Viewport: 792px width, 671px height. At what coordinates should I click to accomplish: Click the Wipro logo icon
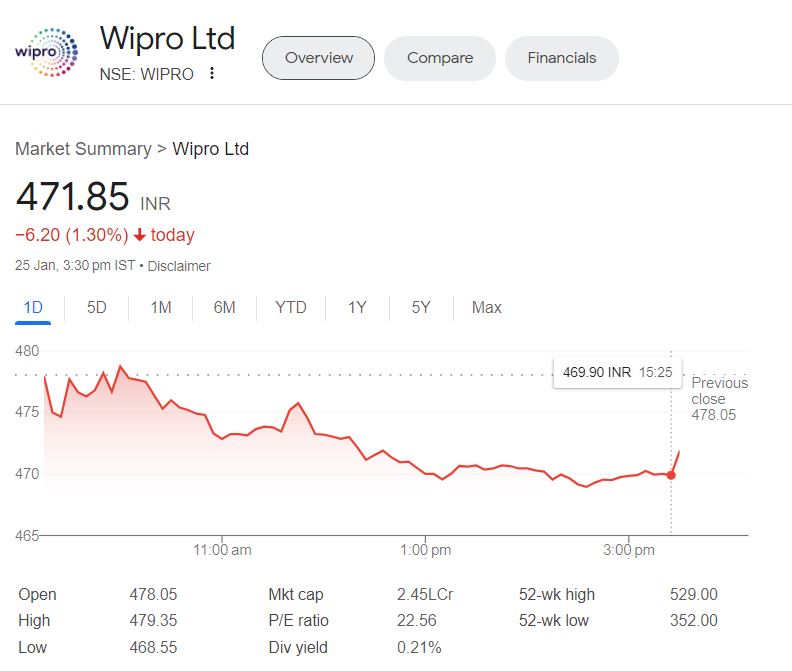pyautogui.click(x=46, y=53)
